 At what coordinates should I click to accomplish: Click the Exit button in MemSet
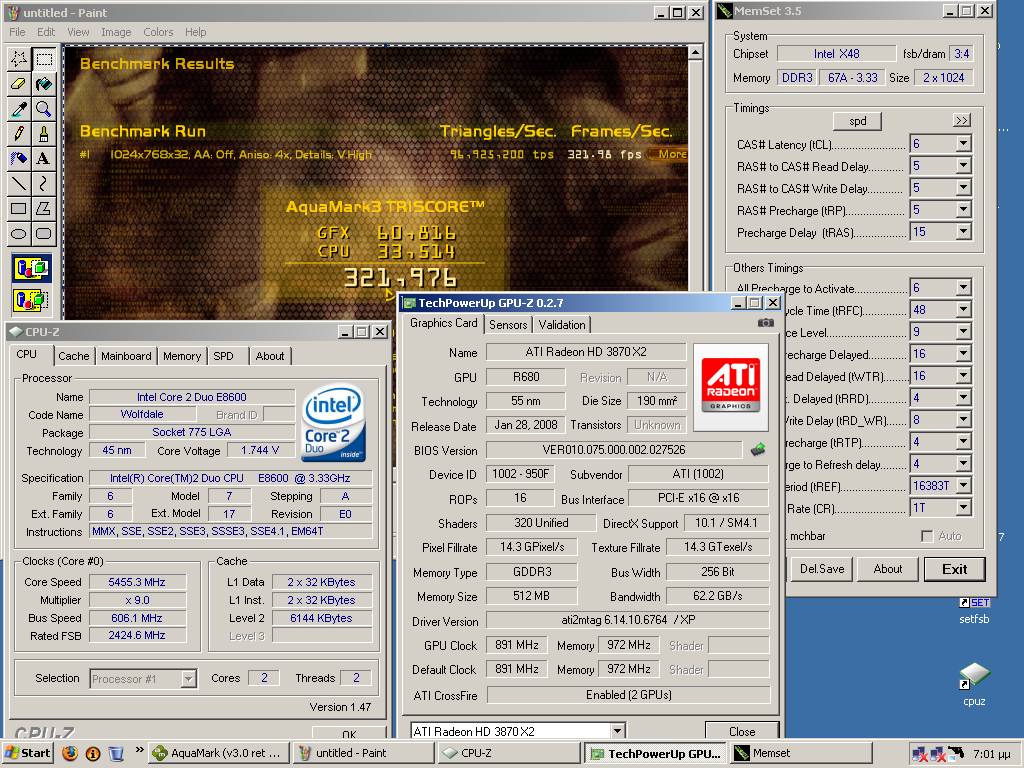(x=954, y=569)
